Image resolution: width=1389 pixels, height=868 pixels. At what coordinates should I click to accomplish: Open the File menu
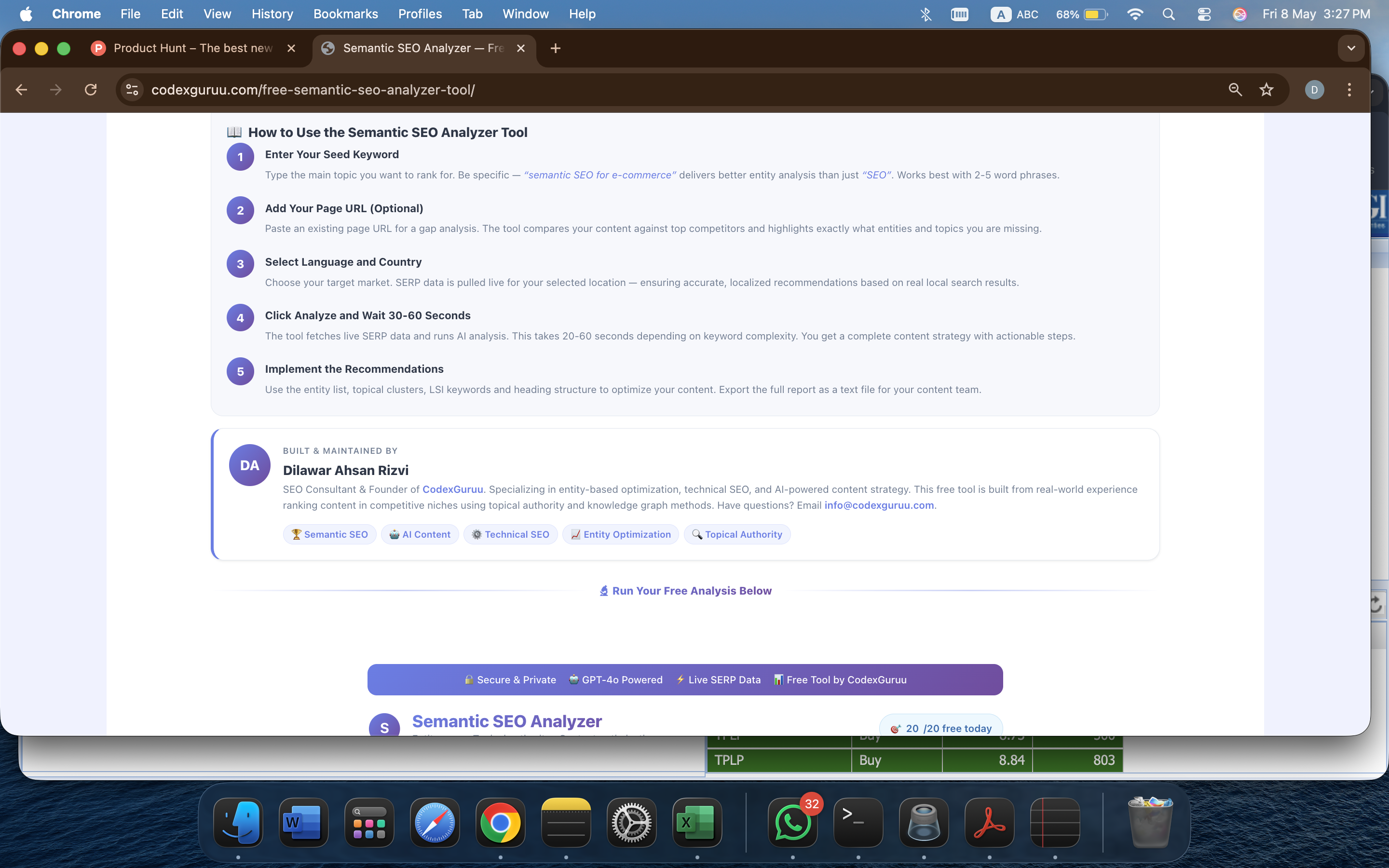pyautogui.click(x=130, y=14)
